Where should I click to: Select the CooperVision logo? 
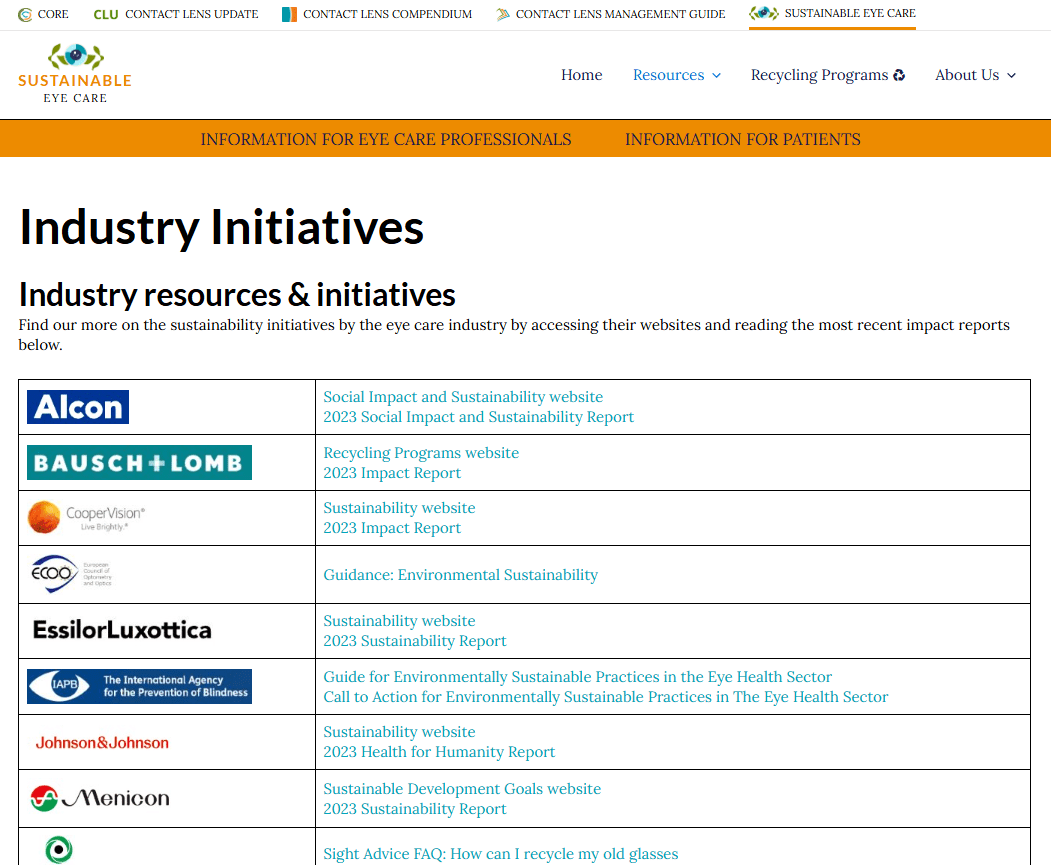pyautogui.click(x=87, y=518)
